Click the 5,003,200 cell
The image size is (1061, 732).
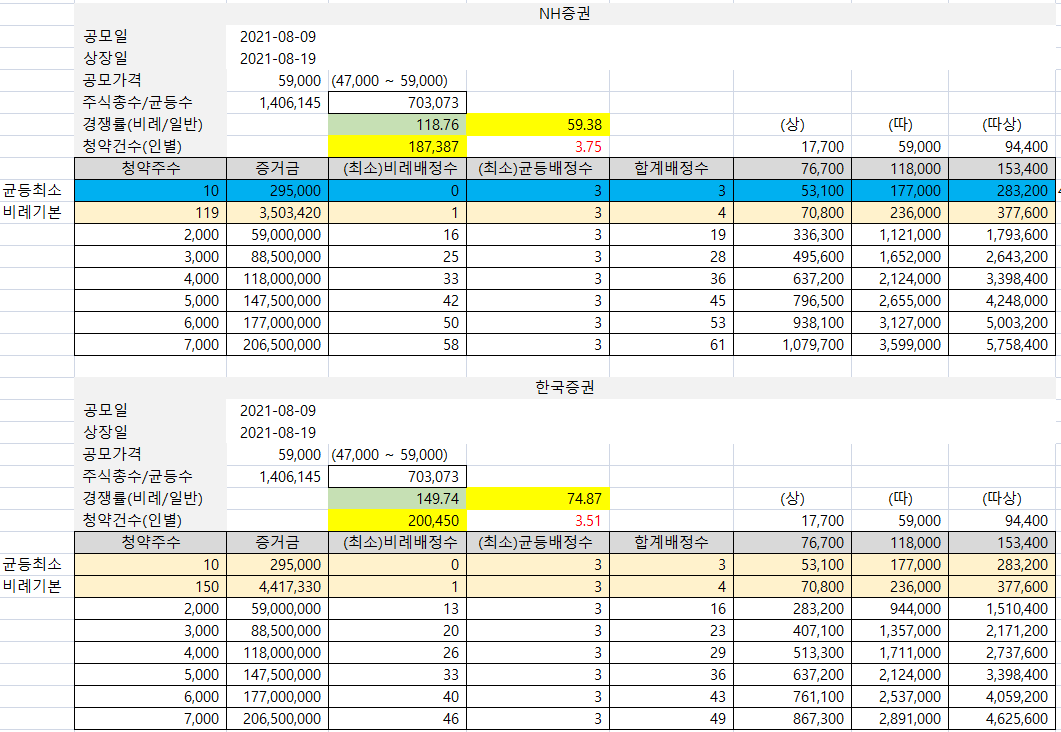(x=1002, y=323)
